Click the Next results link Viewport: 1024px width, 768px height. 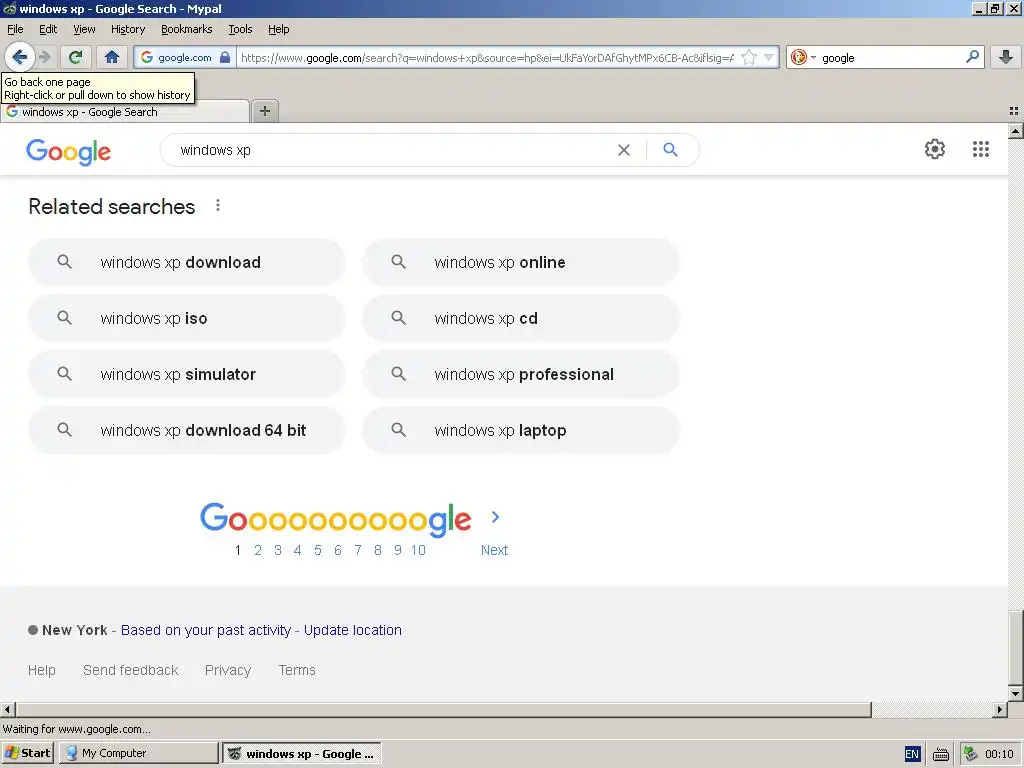[494, 550]
